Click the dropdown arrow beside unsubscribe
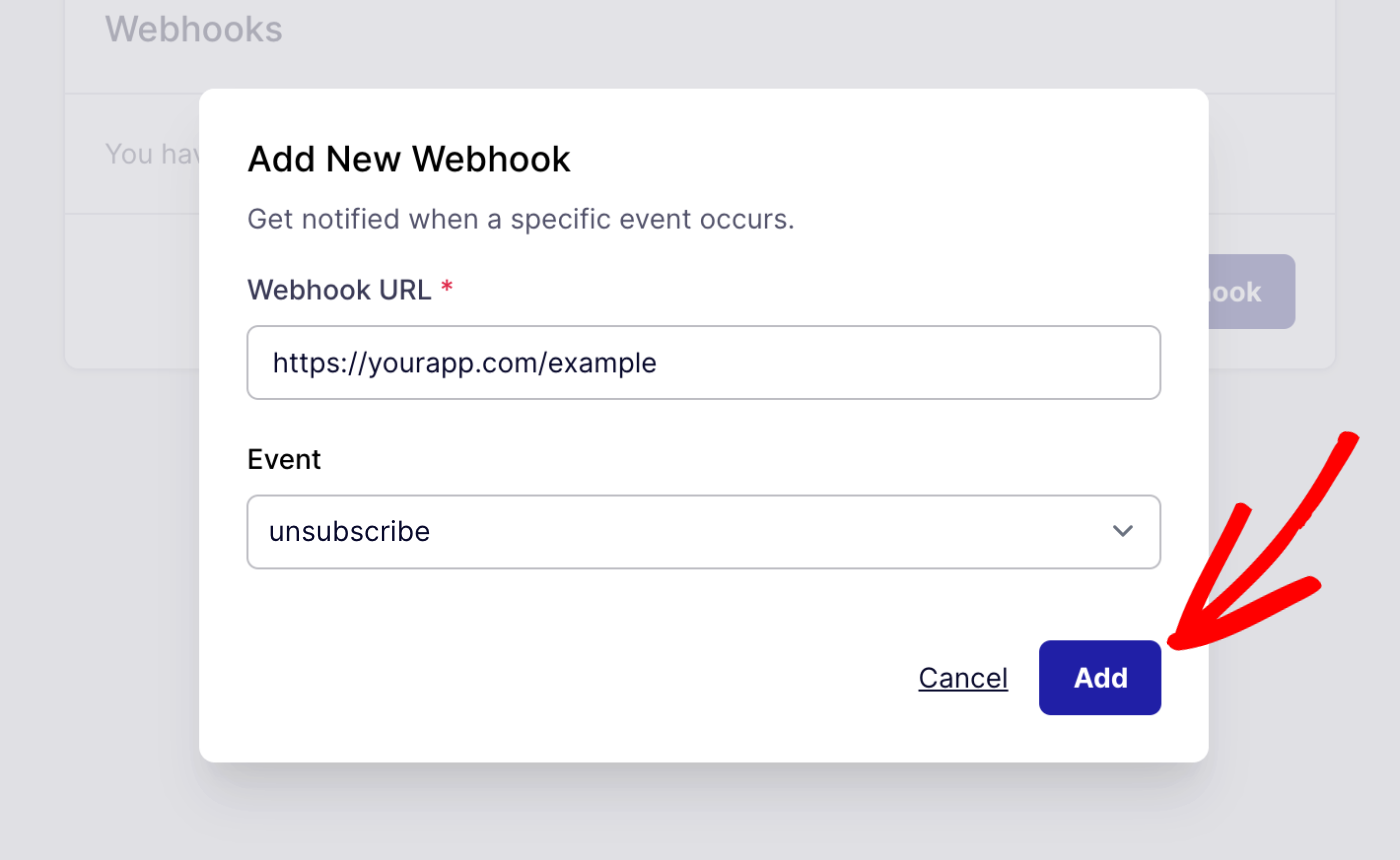Viewport: 1400px width, 860px height. (1123, 531)
